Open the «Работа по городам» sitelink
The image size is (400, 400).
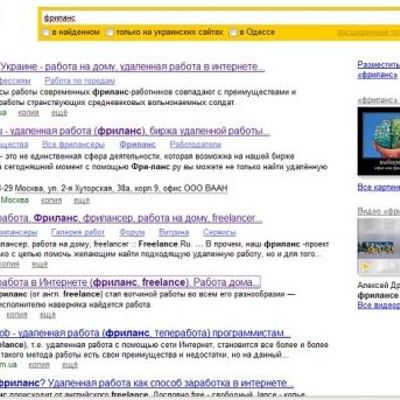point(80,81)
